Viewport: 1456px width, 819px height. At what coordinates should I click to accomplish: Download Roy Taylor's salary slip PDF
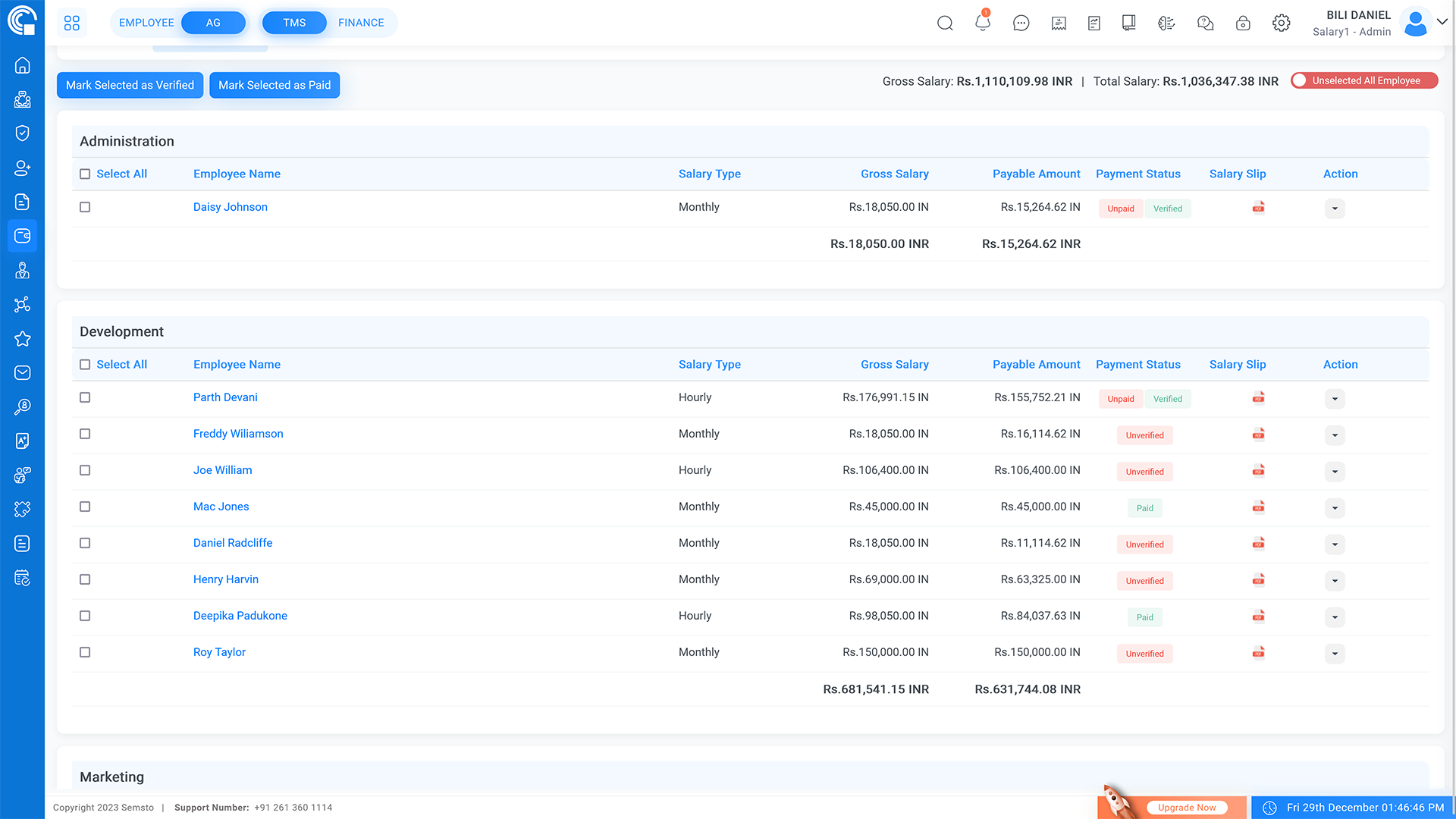pos(1258,653)
